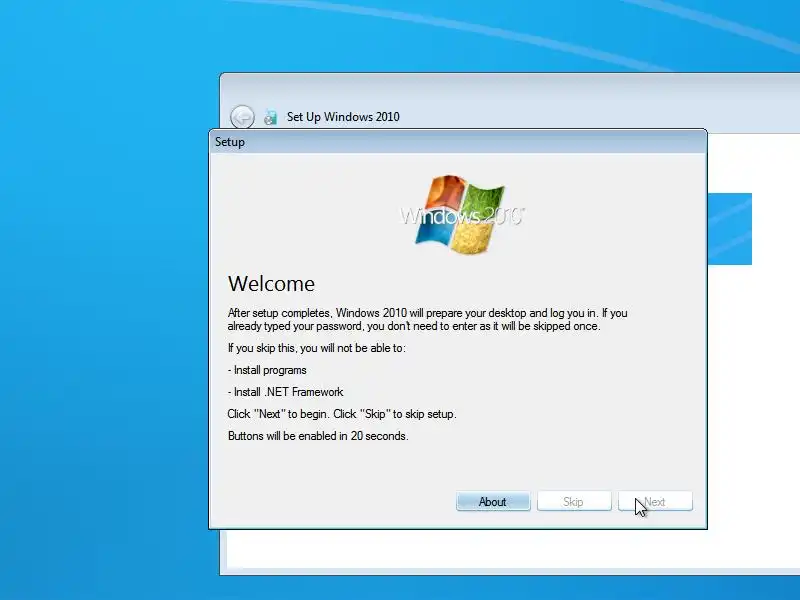The image size is (800, 600).
Task: Click the About button
Action: (493, 502)
